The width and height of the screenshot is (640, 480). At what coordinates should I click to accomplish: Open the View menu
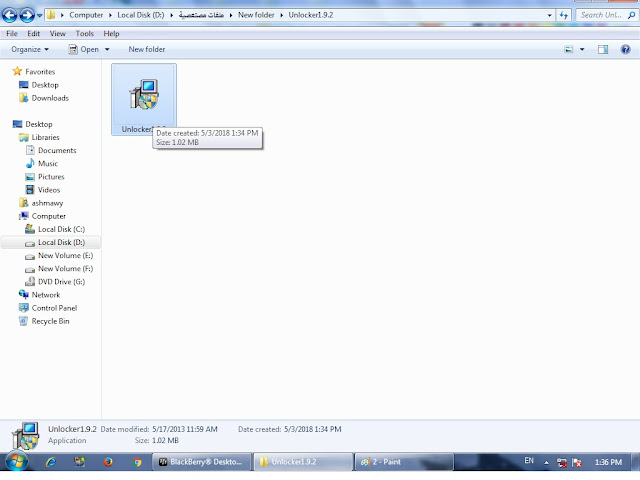(x=58, y=33)
